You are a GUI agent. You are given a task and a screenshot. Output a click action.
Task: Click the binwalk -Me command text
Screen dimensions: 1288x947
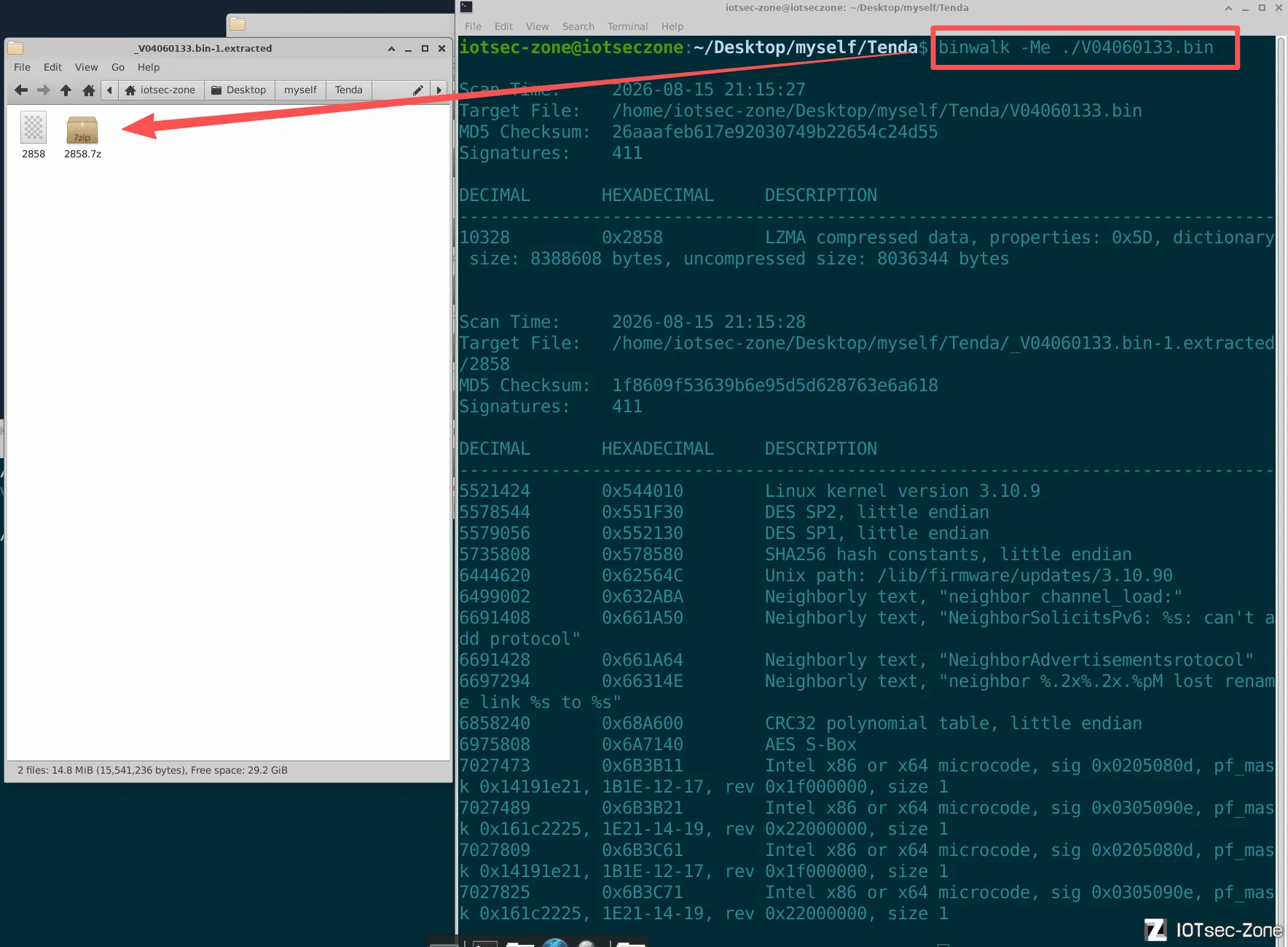pyautogui.click(x=1075, y=47)
